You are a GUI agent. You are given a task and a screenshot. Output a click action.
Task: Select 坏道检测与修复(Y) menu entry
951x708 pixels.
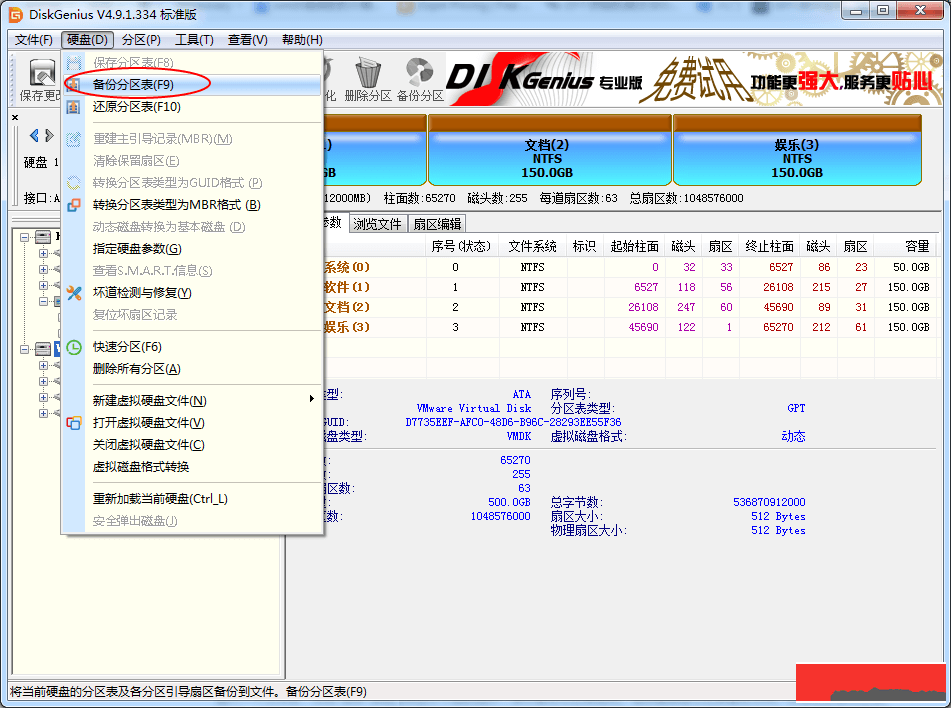[142, 293]
